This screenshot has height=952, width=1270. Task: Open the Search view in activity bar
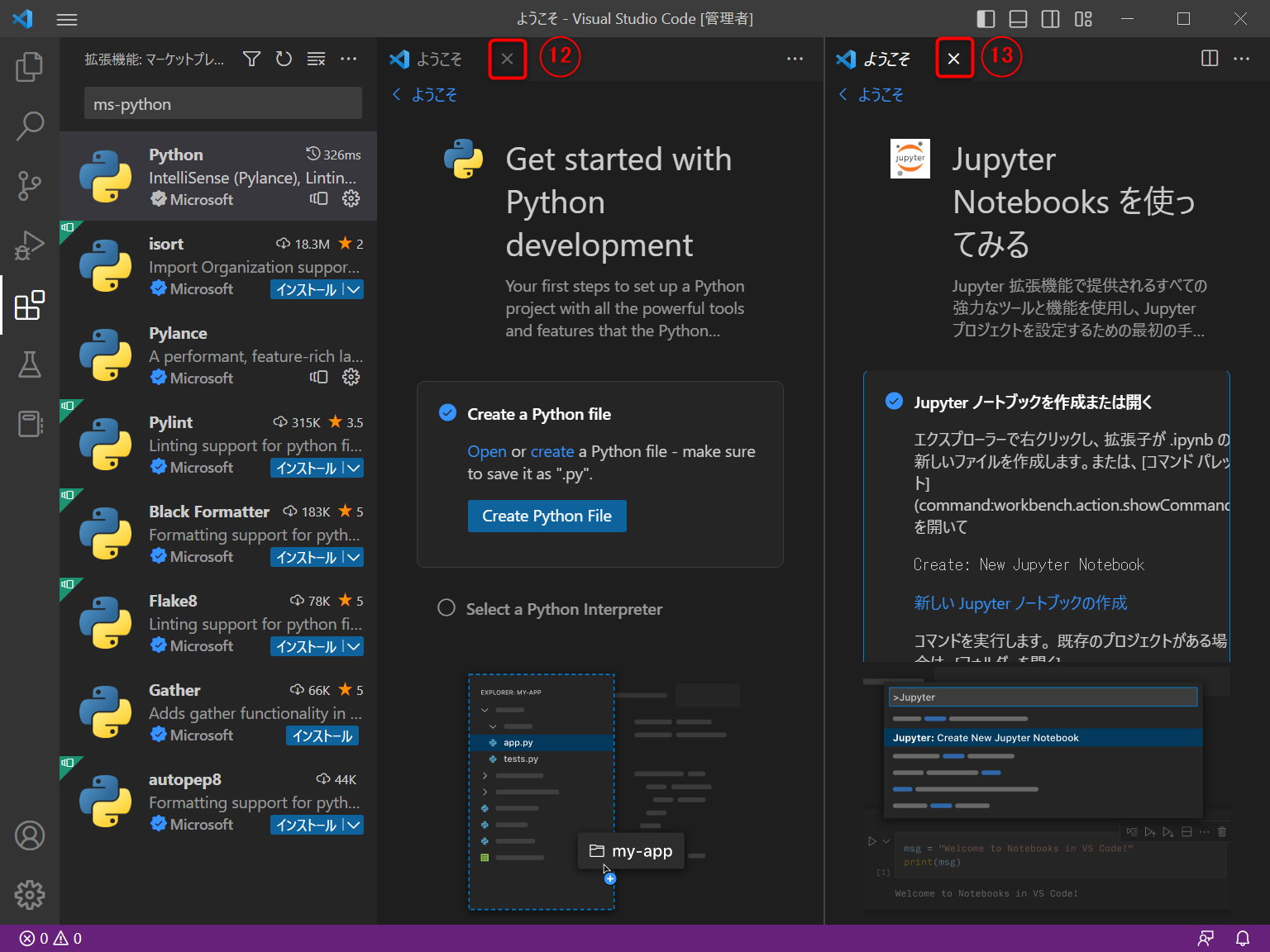[x=30, y=126]
